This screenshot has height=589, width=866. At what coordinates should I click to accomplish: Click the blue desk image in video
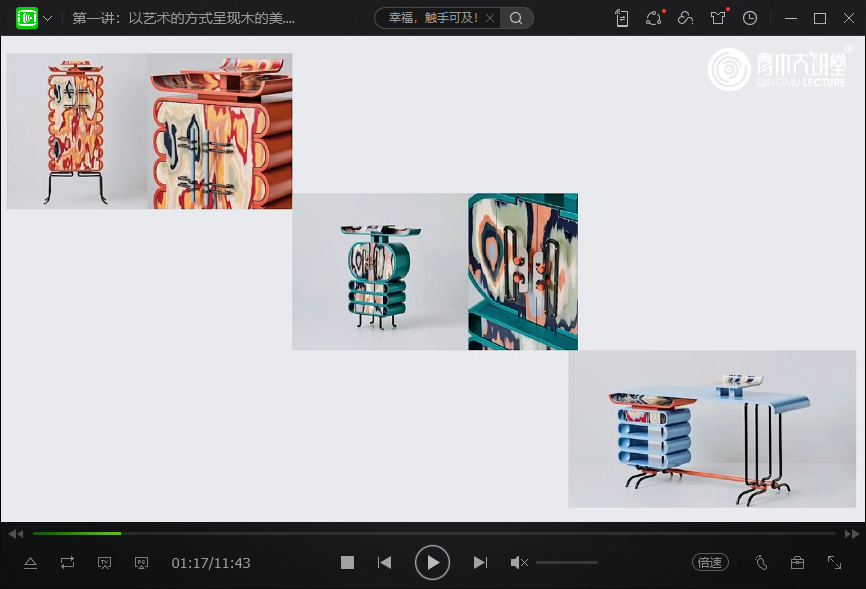712,429
